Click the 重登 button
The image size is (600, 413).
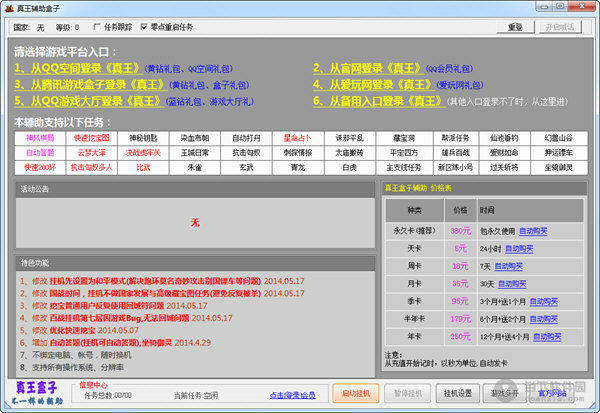515,27
